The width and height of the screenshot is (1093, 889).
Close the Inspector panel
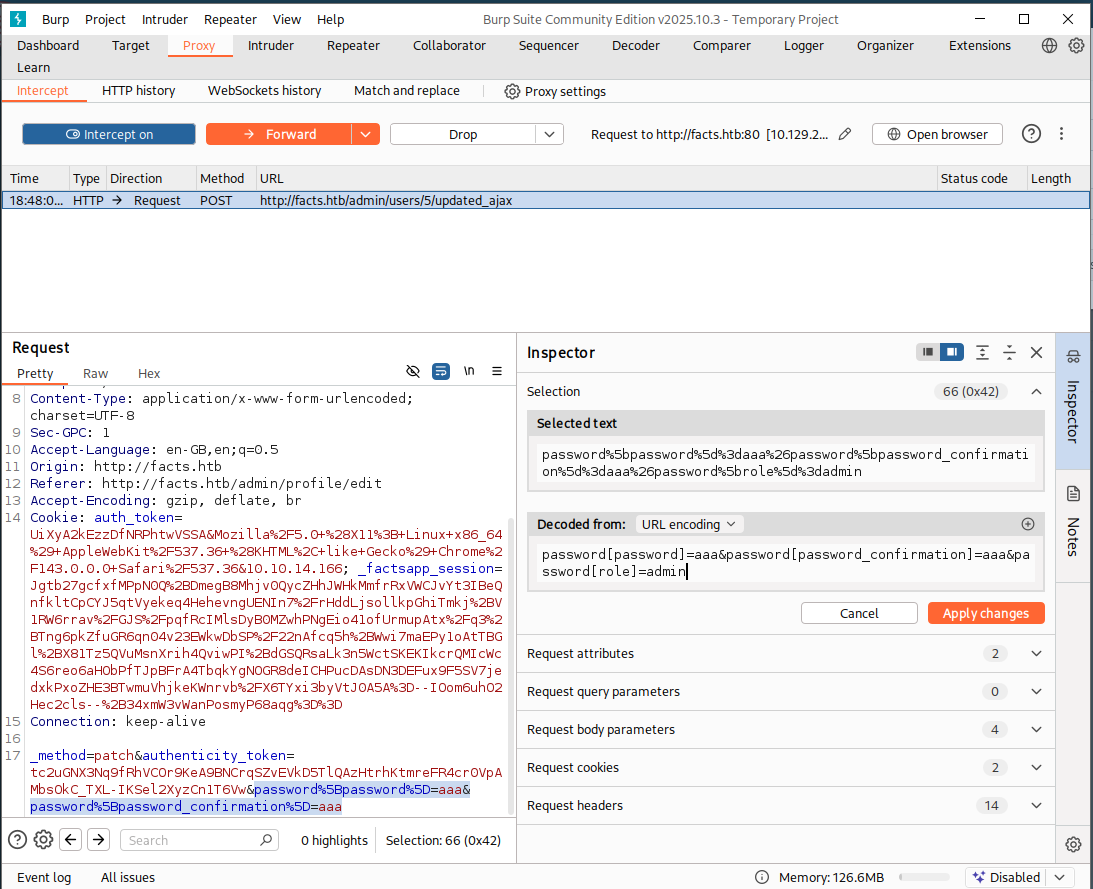tap(1037, 353)
